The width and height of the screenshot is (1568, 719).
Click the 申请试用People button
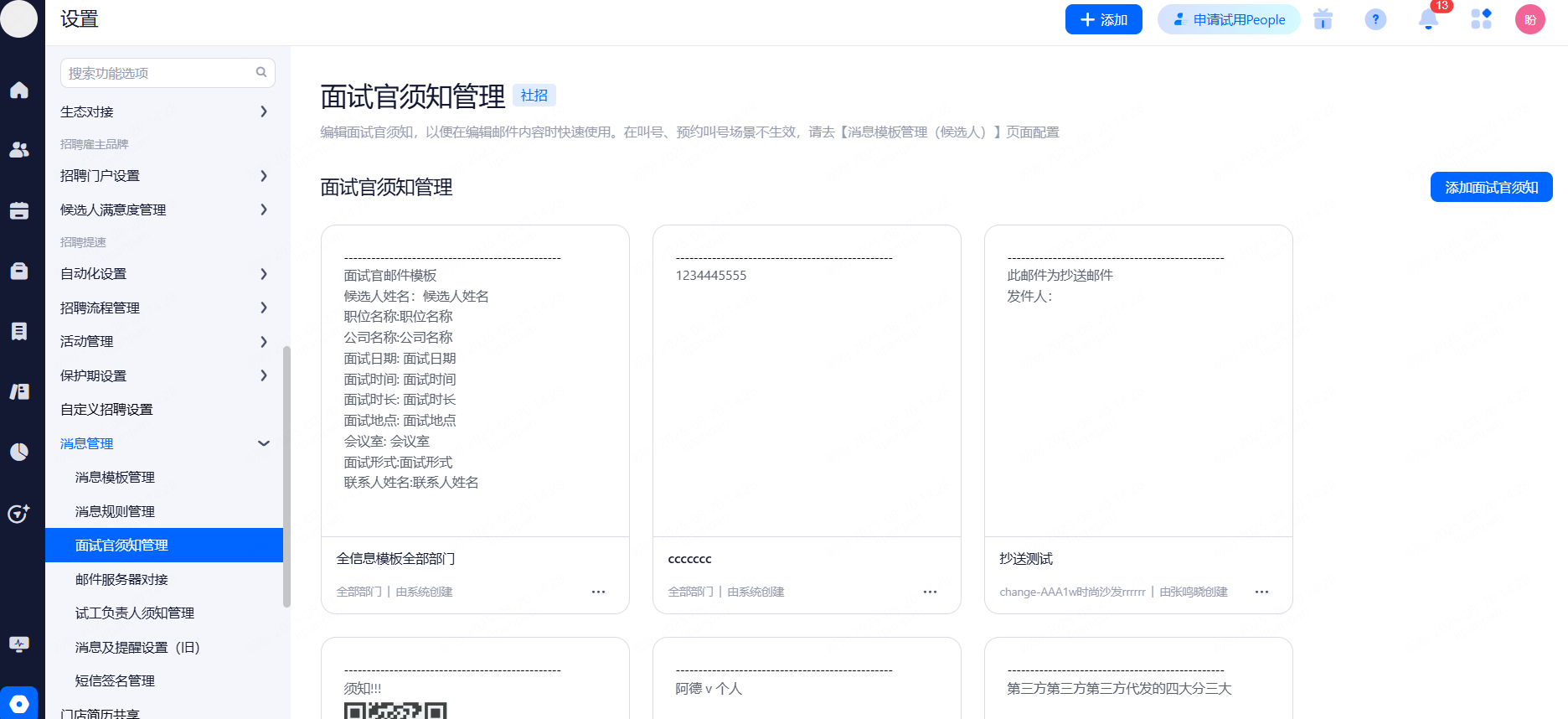pyautogui.click(x=1229, y=19)
